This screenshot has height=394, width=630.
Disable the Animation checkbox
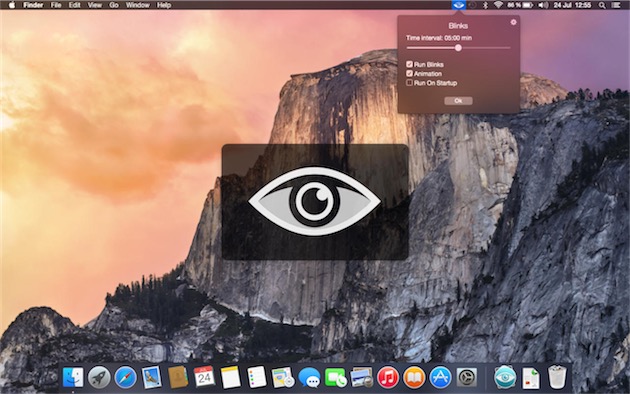[x=409, y=73]
